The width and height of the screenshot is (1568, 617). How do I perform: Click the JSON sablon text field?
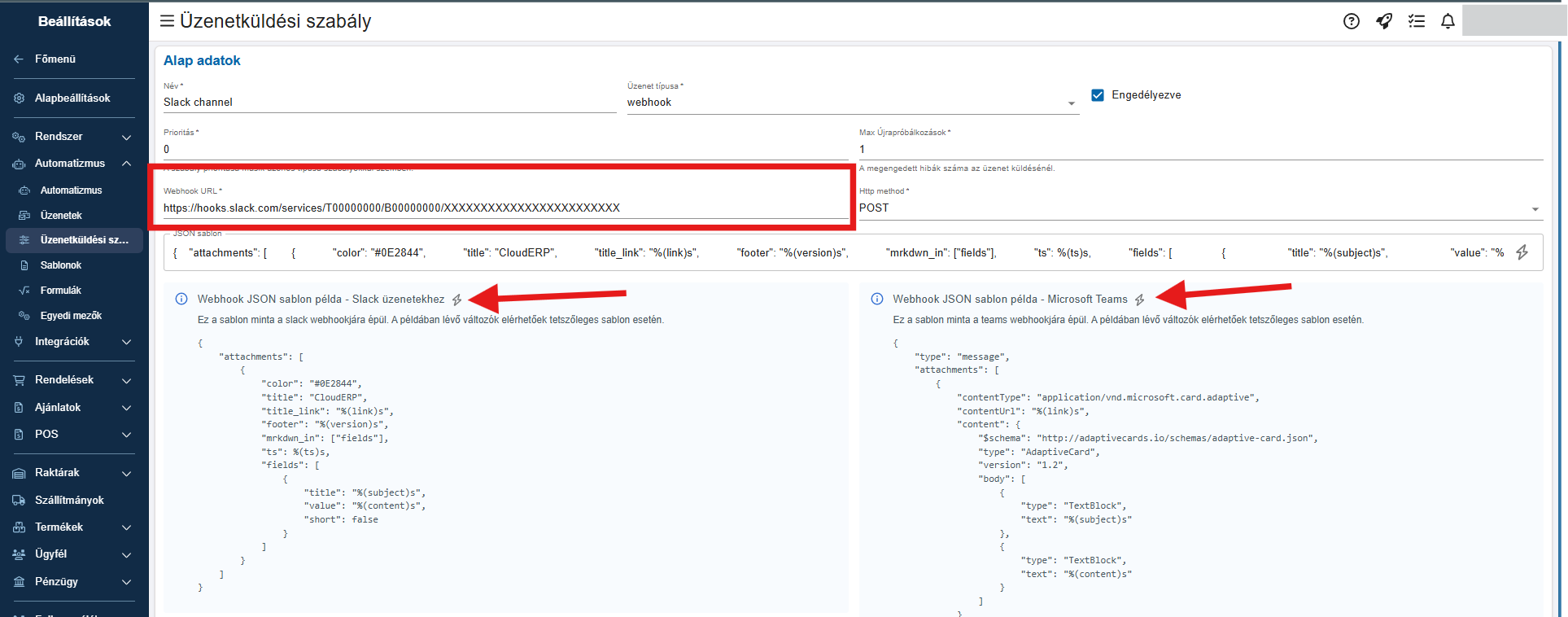[838, 253]
